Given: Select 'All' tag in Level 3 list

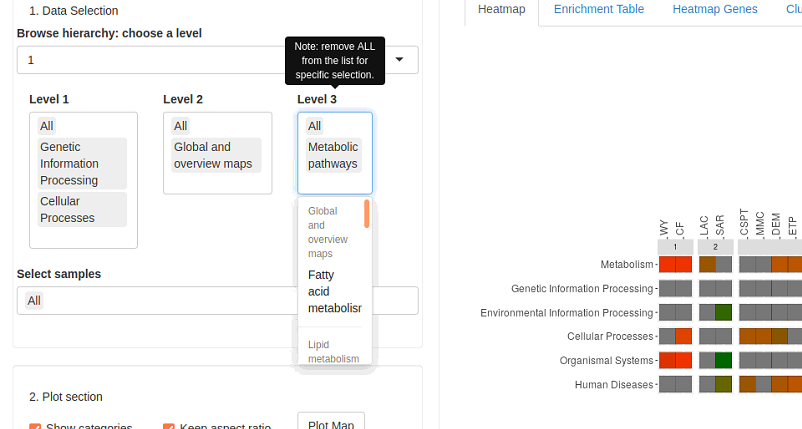Looking at the screenshot, I should click(x=315, y=126).
